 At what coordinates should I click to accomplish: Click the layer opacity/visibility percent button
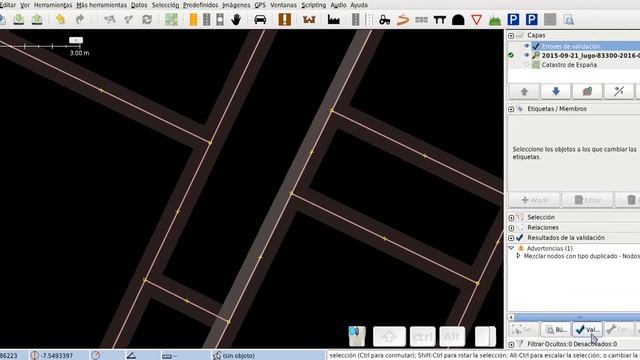click(619, 91)
